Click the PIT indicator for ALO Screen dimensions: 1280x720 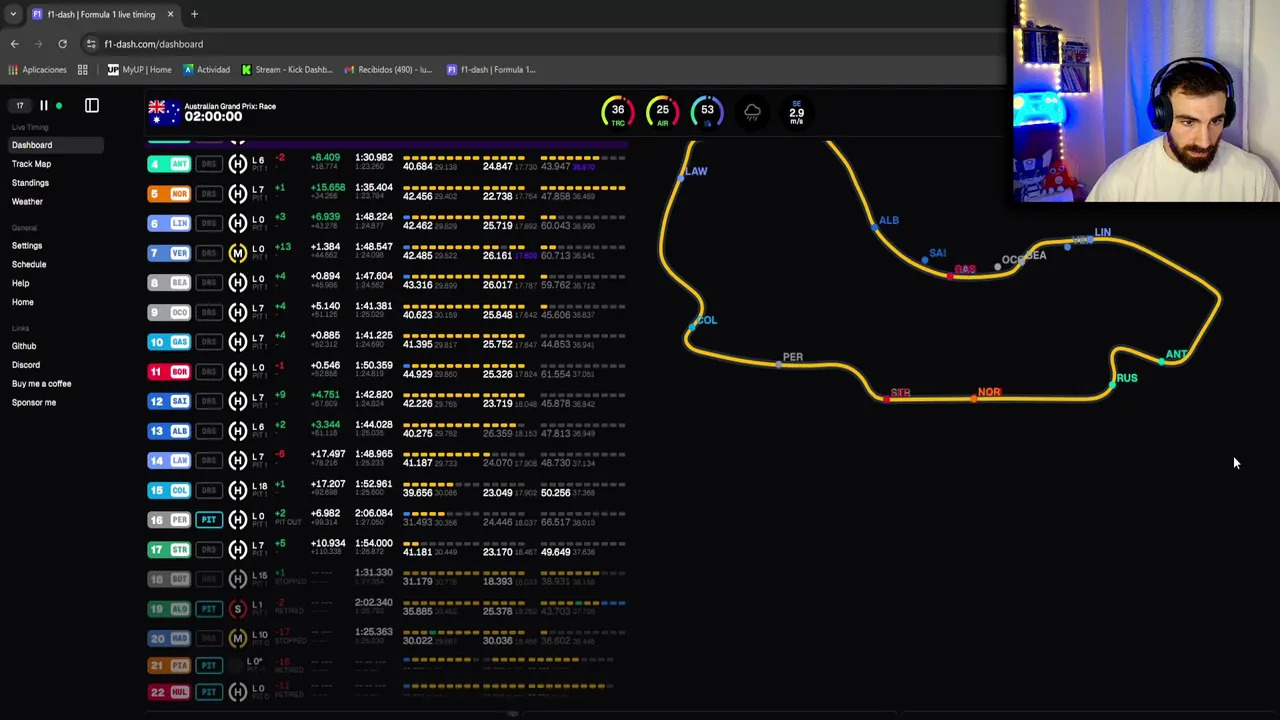pyautogui.click(x=209, y=608)
